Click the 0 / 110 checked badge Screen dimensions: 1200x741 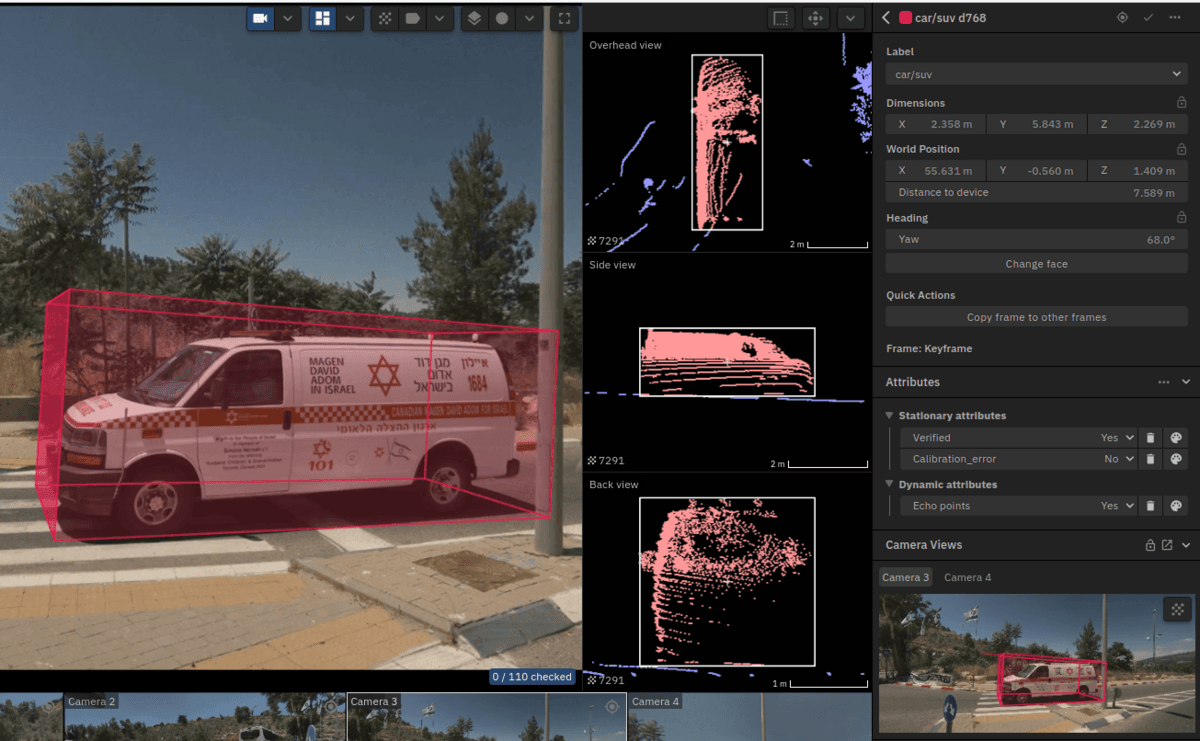click(533, 677)
